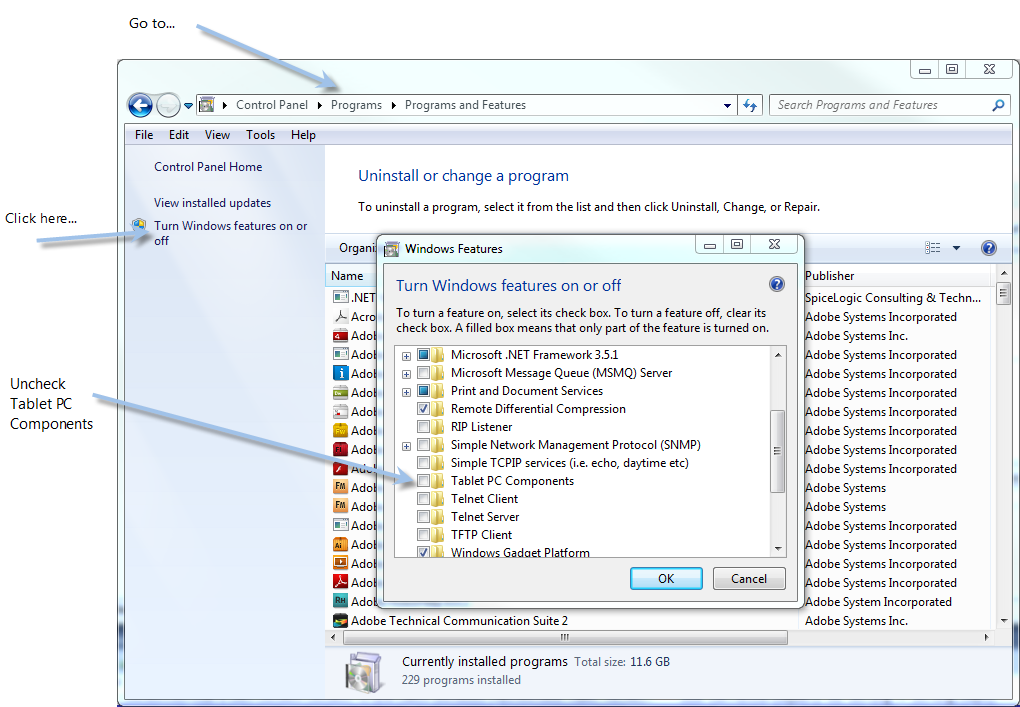
Task: Click the shield icon beside Turn Windows features
Action: coord(139,226)
